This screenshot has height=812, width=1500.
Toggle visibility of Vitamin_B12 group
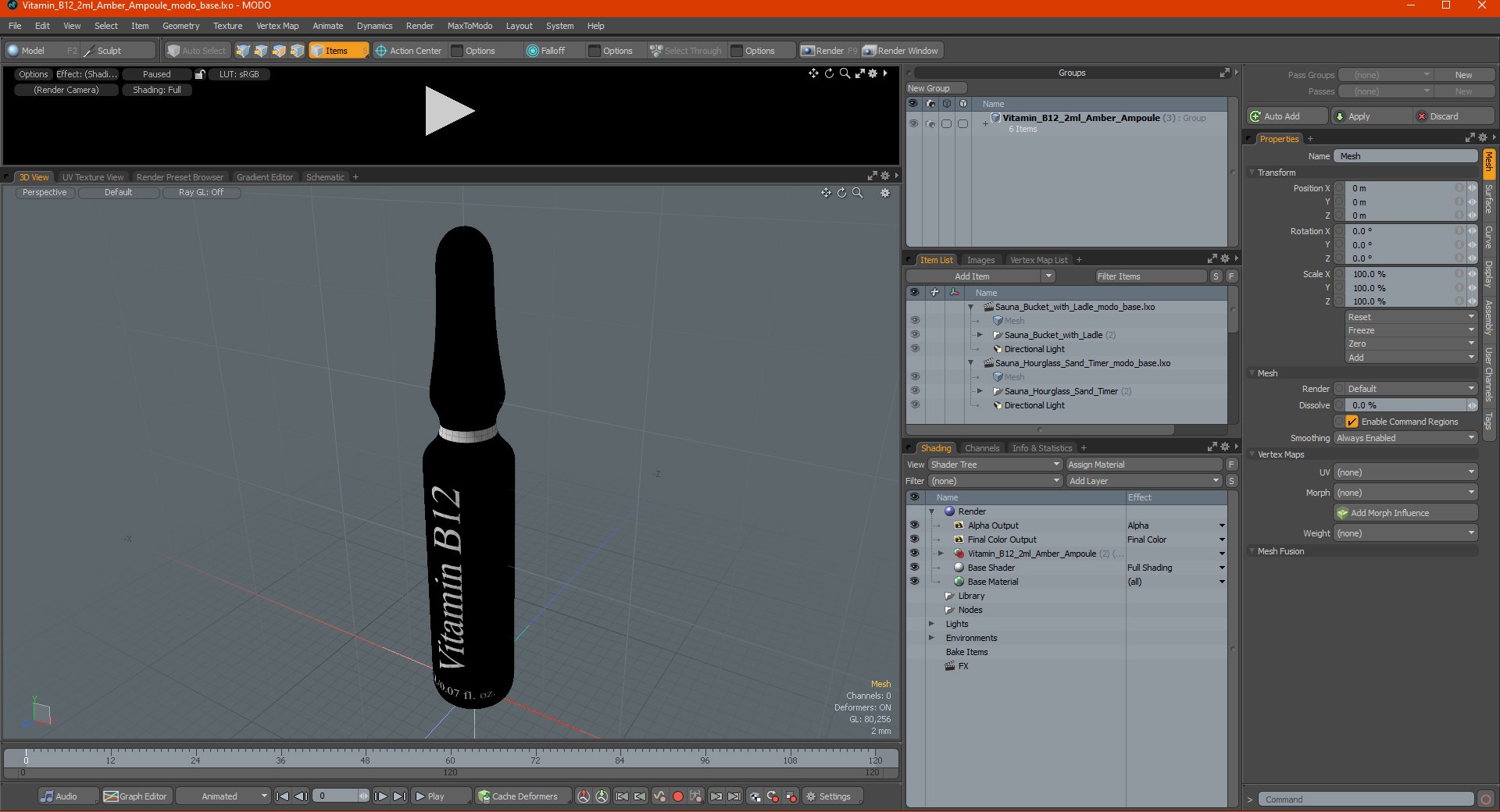click(913, 123)
